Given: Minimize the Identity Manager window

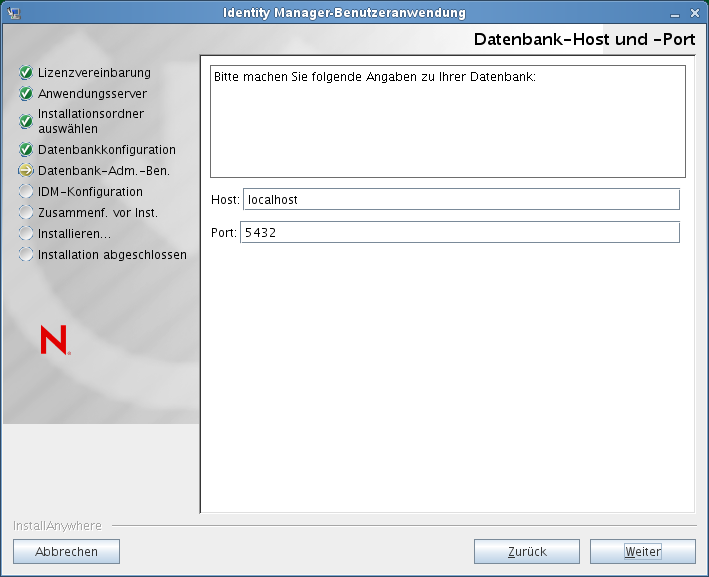Looking at the screenshot, I should (x=675, y=14).
